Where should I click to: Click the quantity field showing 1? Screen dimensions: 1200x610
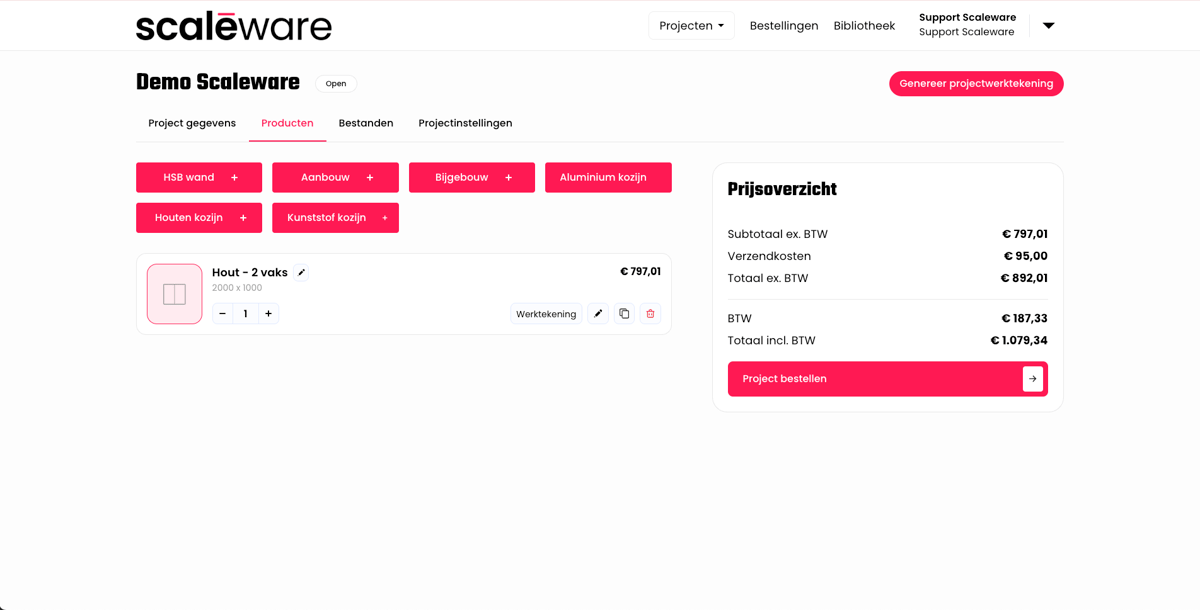(x=246, y=314)
